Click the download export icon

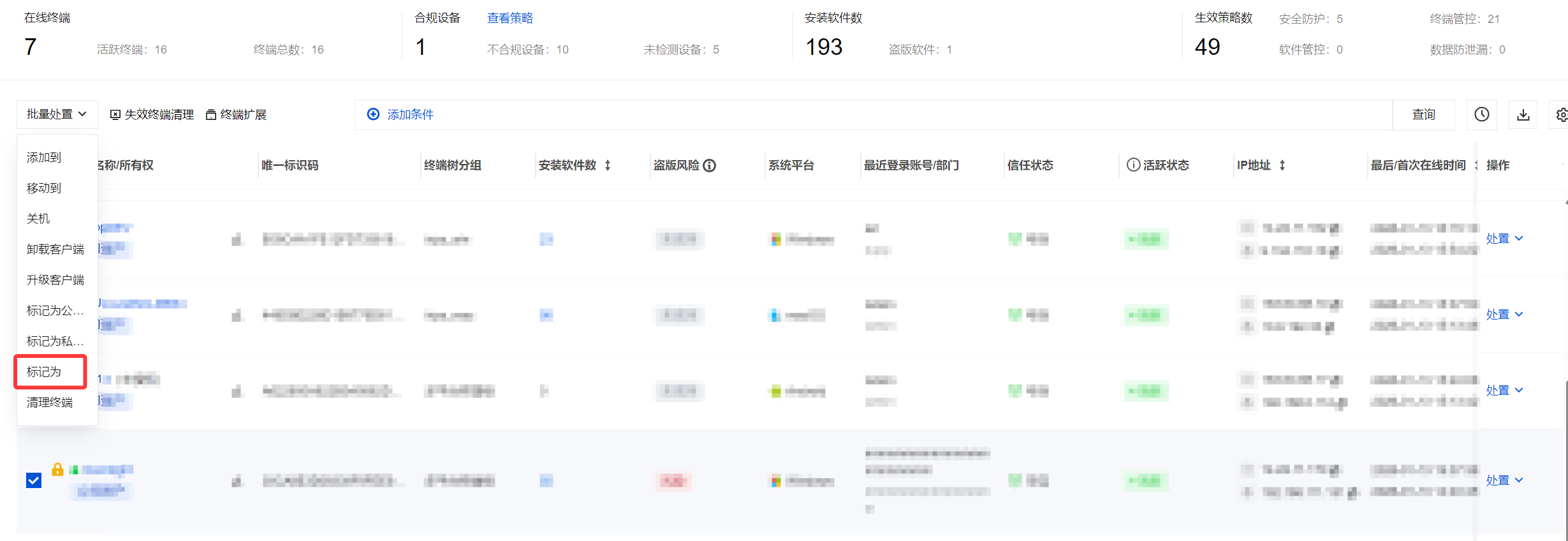1523,114
